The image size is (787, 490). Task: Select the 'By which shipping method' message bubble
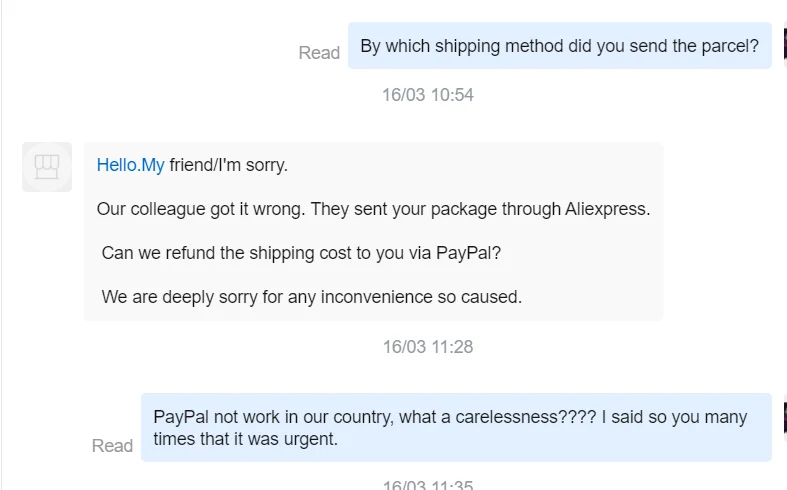[x=559, y=46]
